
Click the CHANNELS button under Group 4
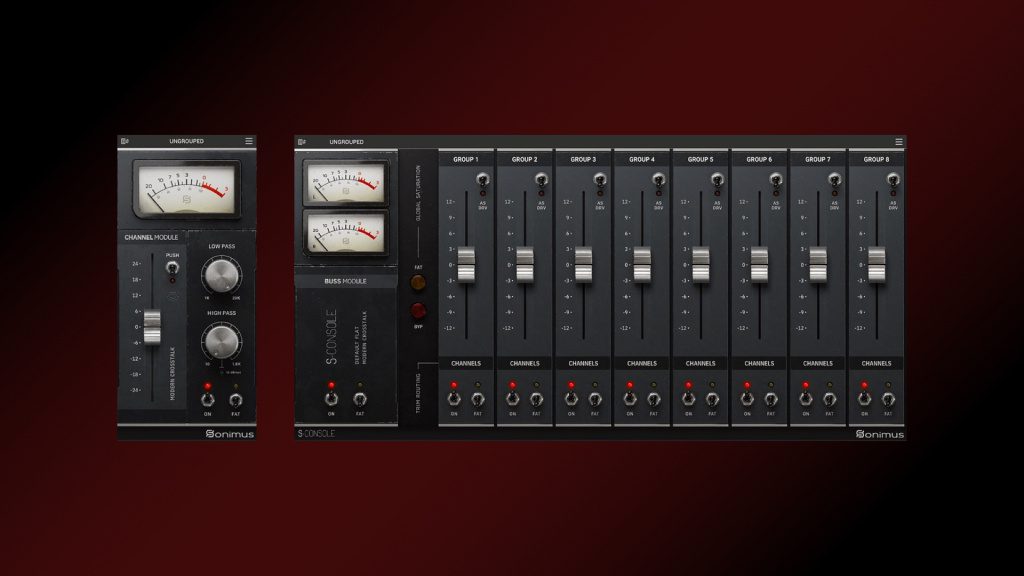[x=642, y=363]
